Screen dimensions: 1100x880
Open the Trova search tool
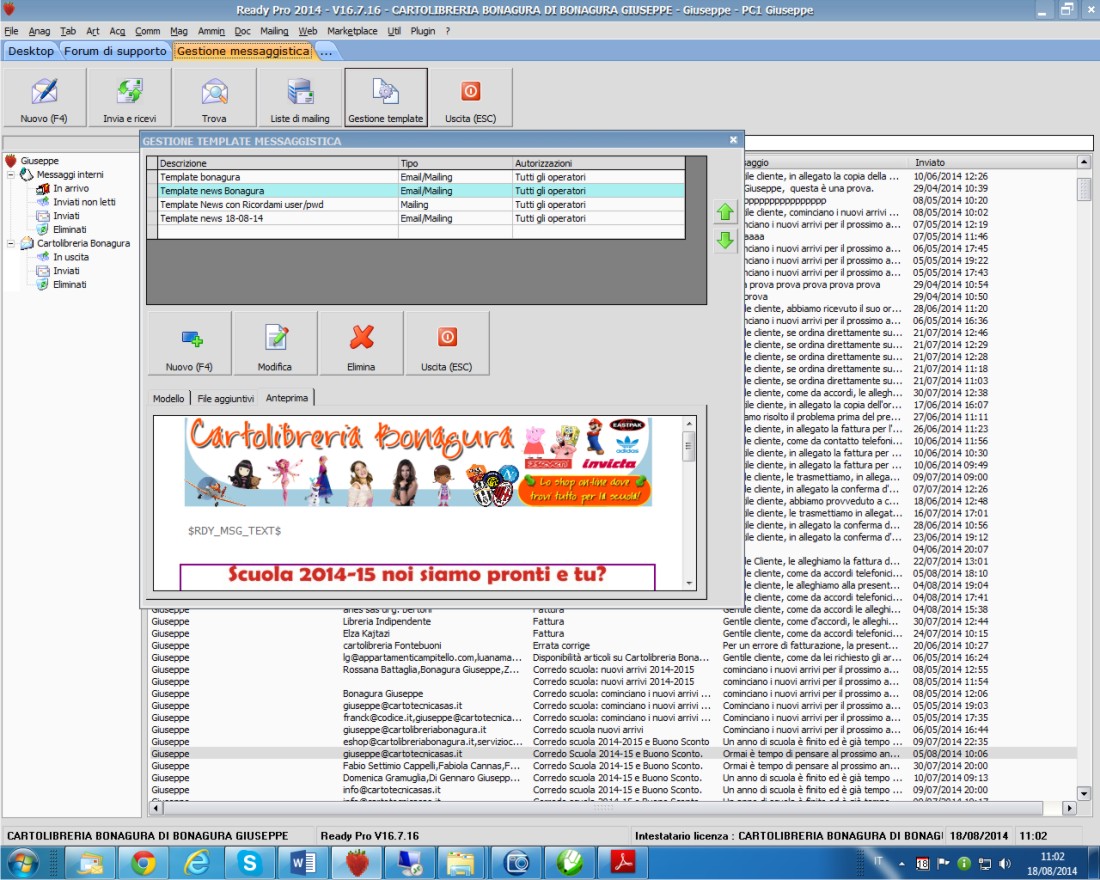tap(215, 98)
